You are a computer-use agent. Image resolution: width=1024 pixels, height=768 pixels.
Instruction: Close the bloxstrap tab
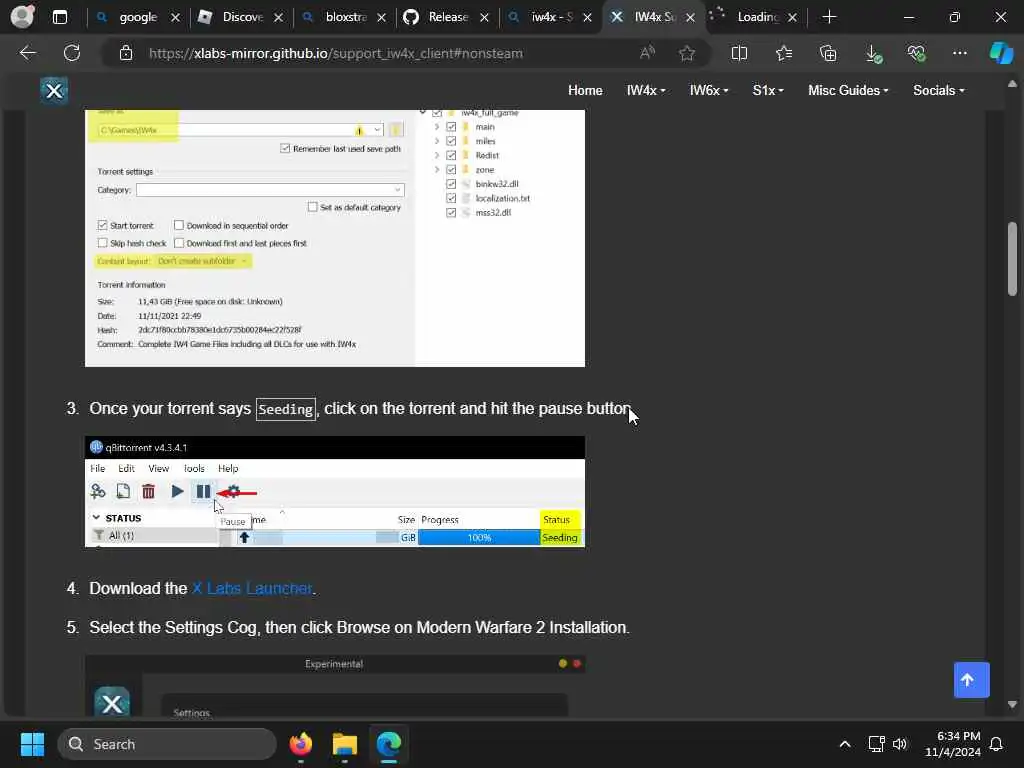(381, 18)
